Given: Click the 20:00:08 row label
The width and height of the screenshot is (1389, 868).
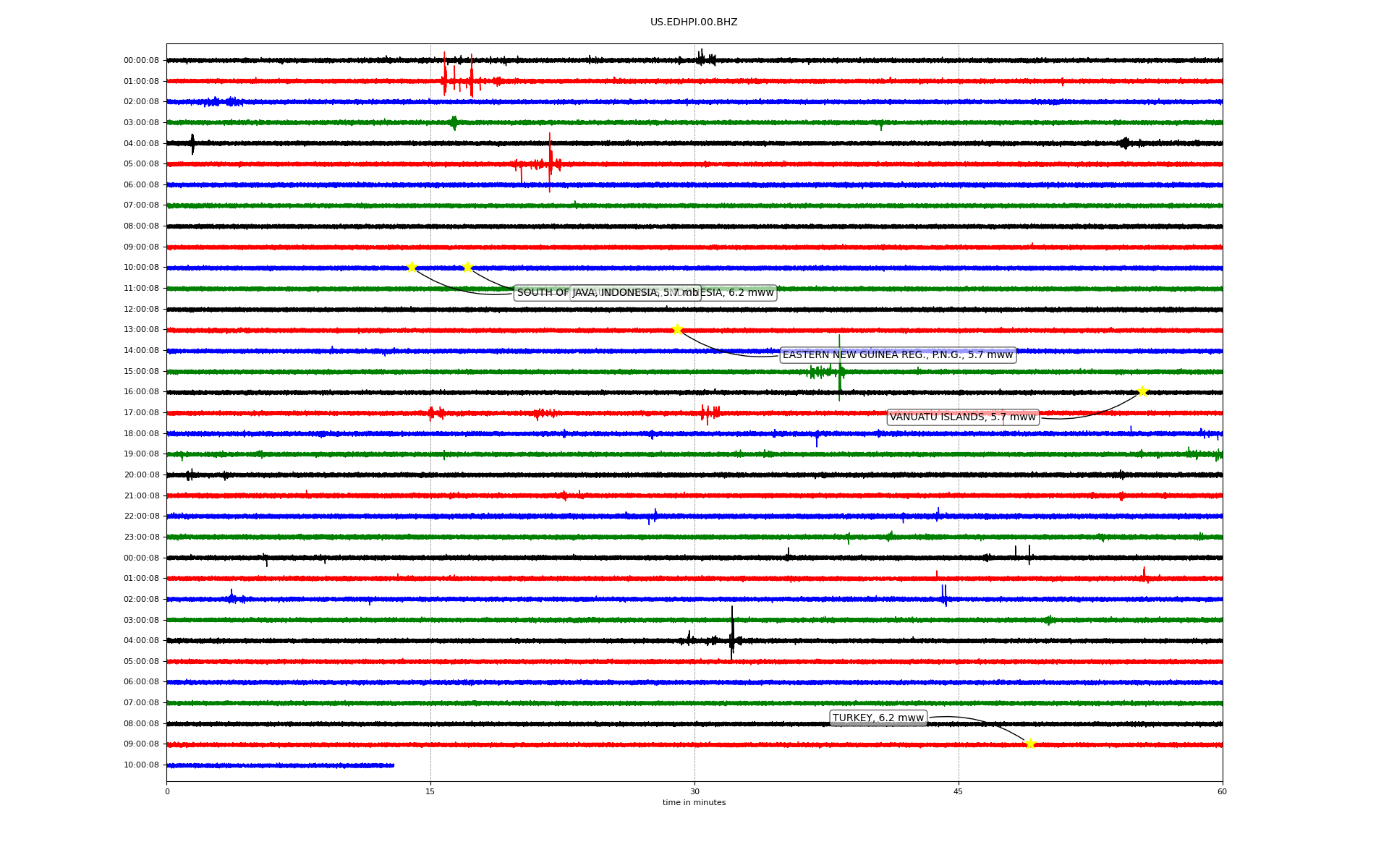Looking at the screenshot, I should tap(141, 475).
